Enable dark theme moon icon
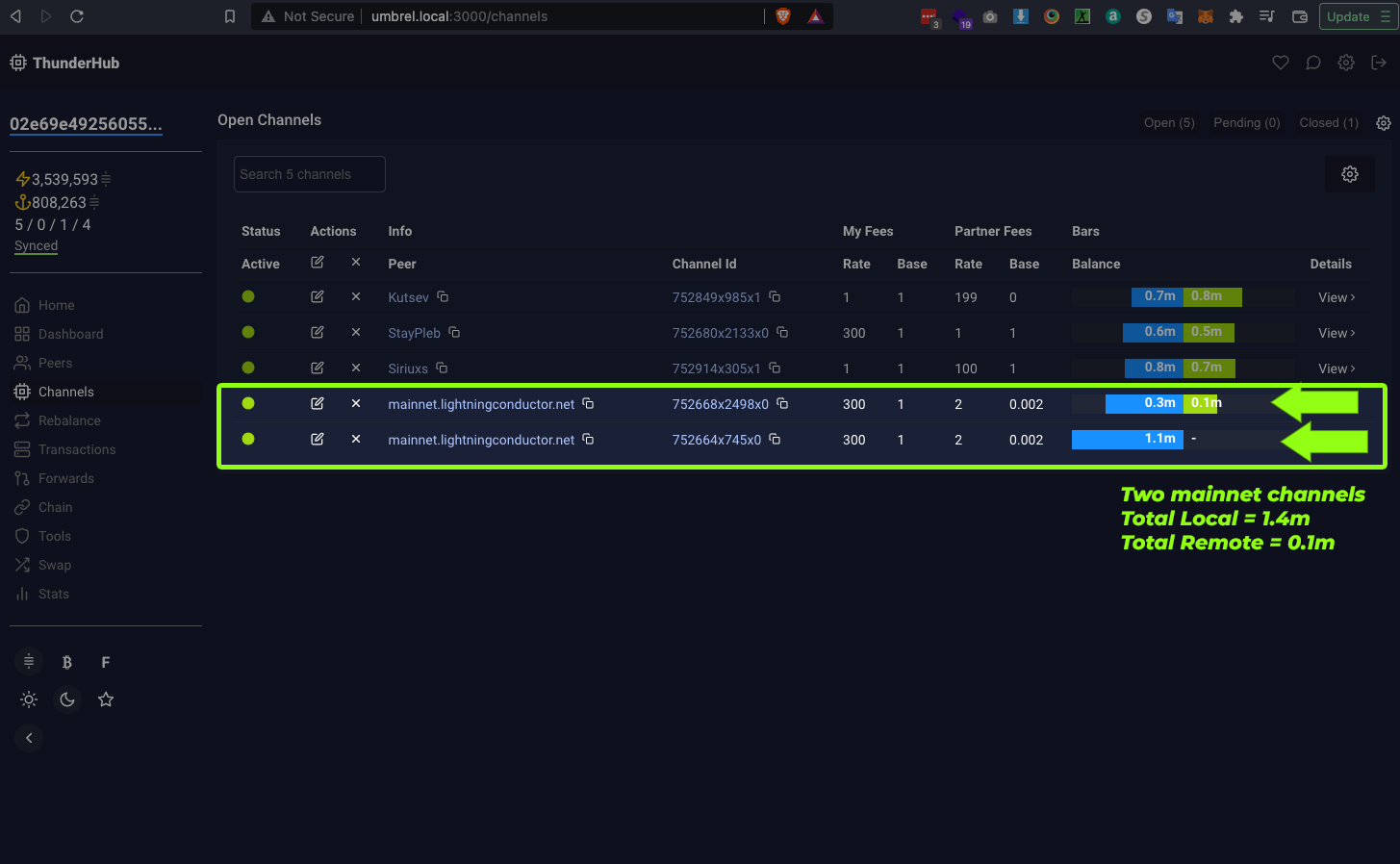Viewport: 1400px width, 864px height. pyautogui.click(x=67, y=699)
